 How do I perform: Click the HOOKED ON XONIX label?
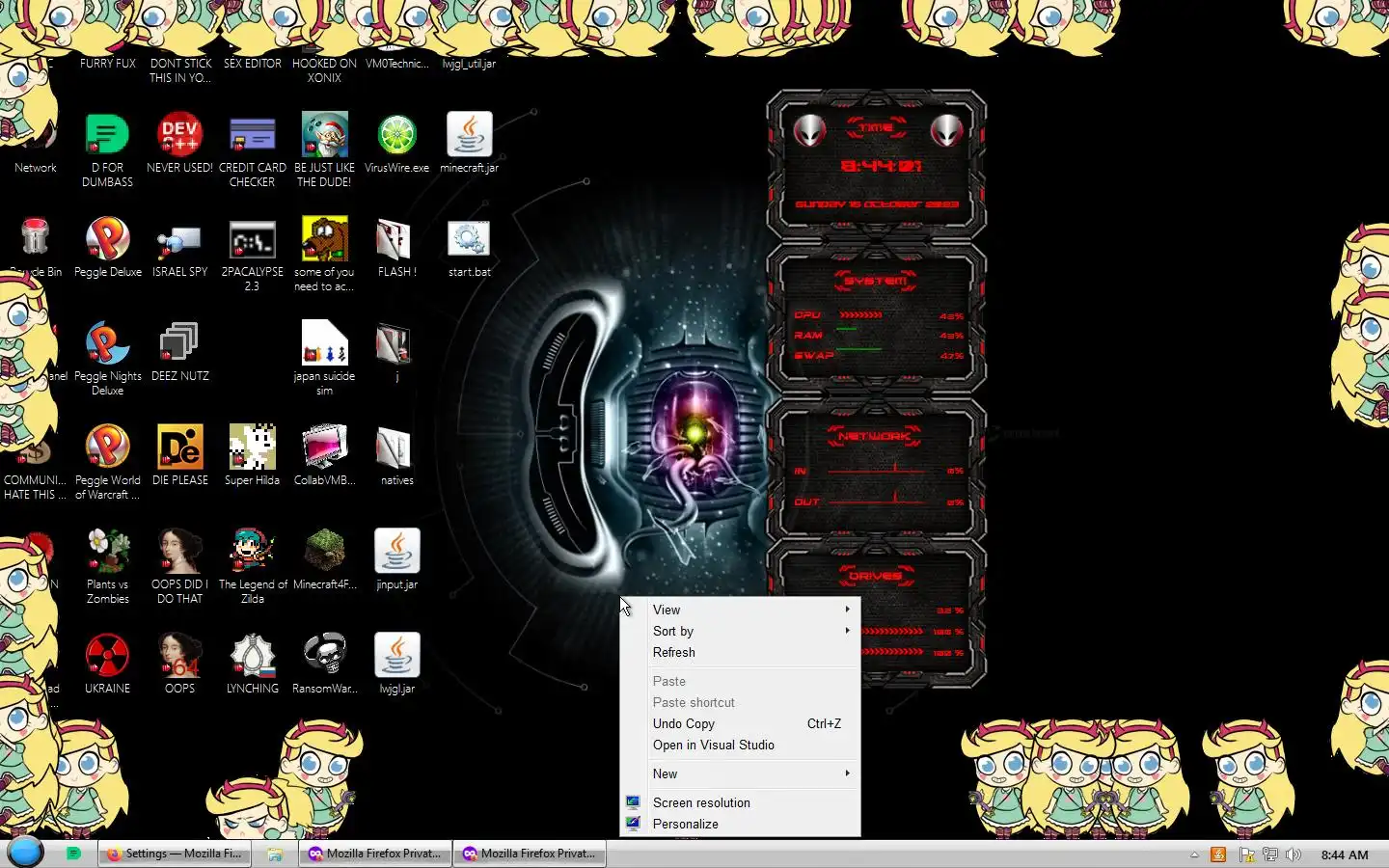pyautogui.click(x=324, y=70)
